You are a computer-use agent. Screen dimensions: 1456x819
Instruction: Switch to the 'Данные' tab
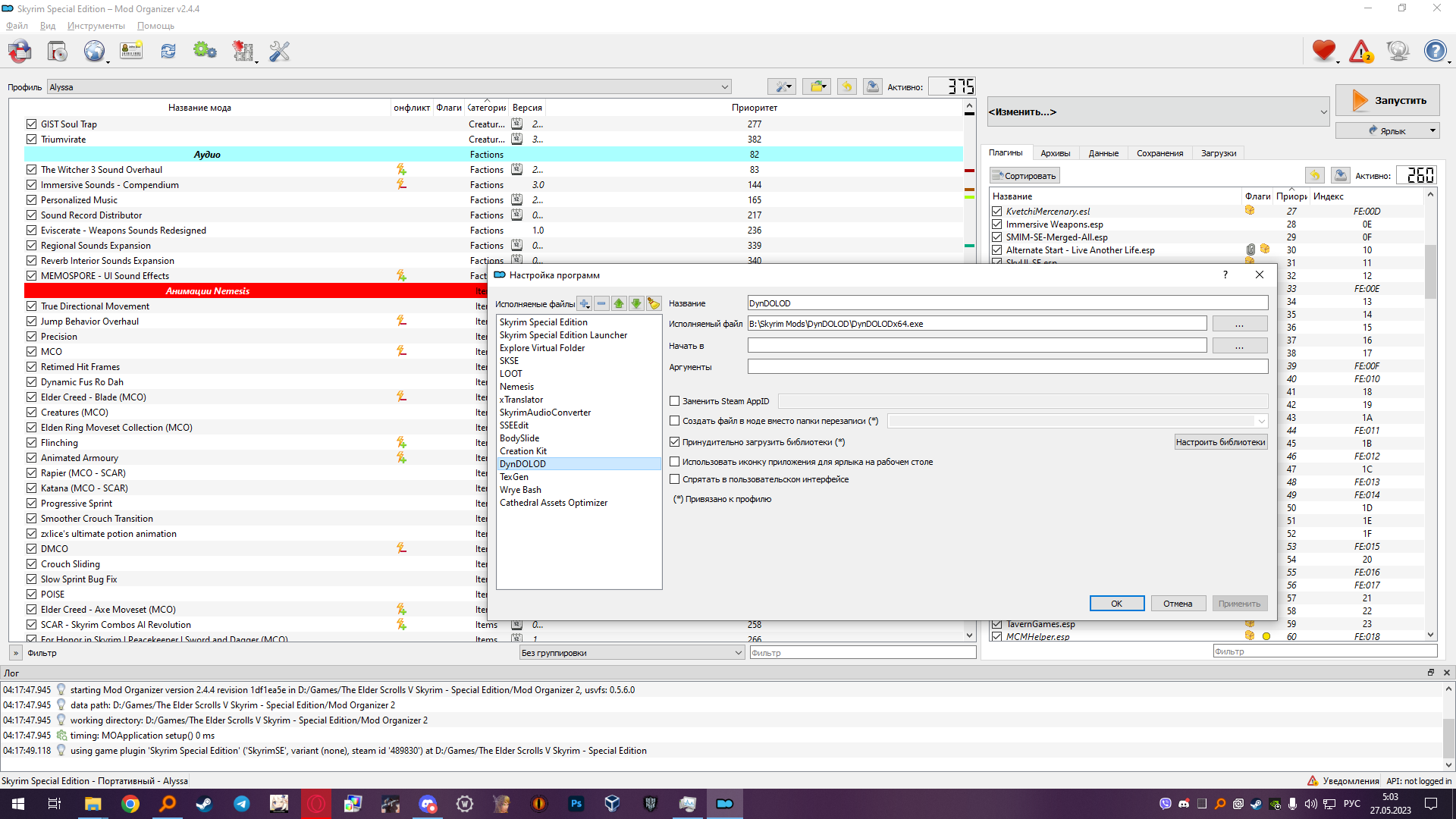click(x=1103, y=153)
